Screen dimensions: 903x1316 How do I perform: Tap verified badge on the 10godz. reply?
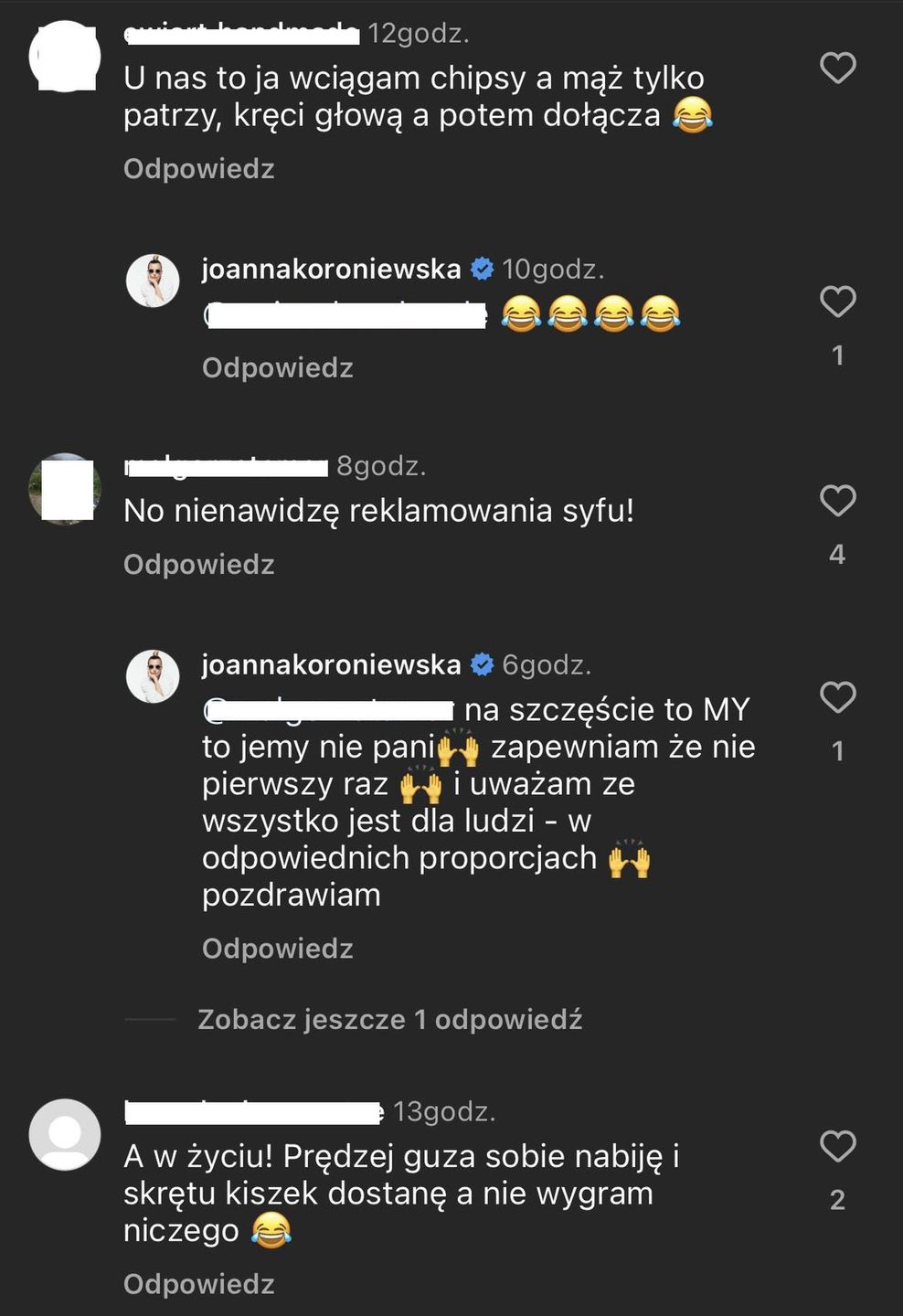coord(482,270)
